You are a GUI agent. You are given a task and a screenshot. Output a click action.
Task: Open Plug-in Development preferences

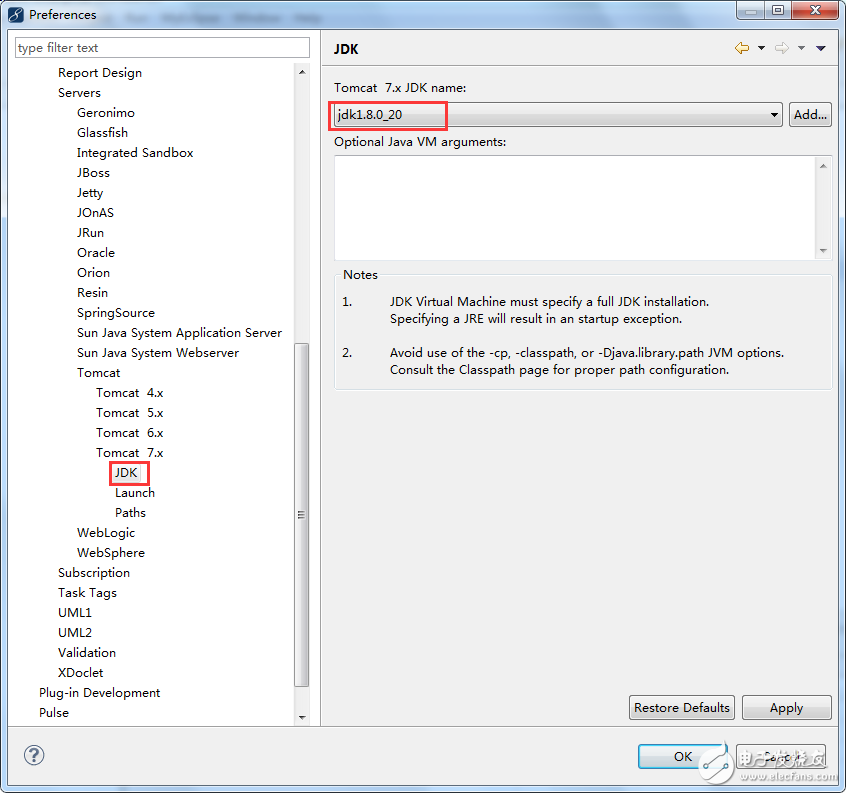[x=99, y=693]
